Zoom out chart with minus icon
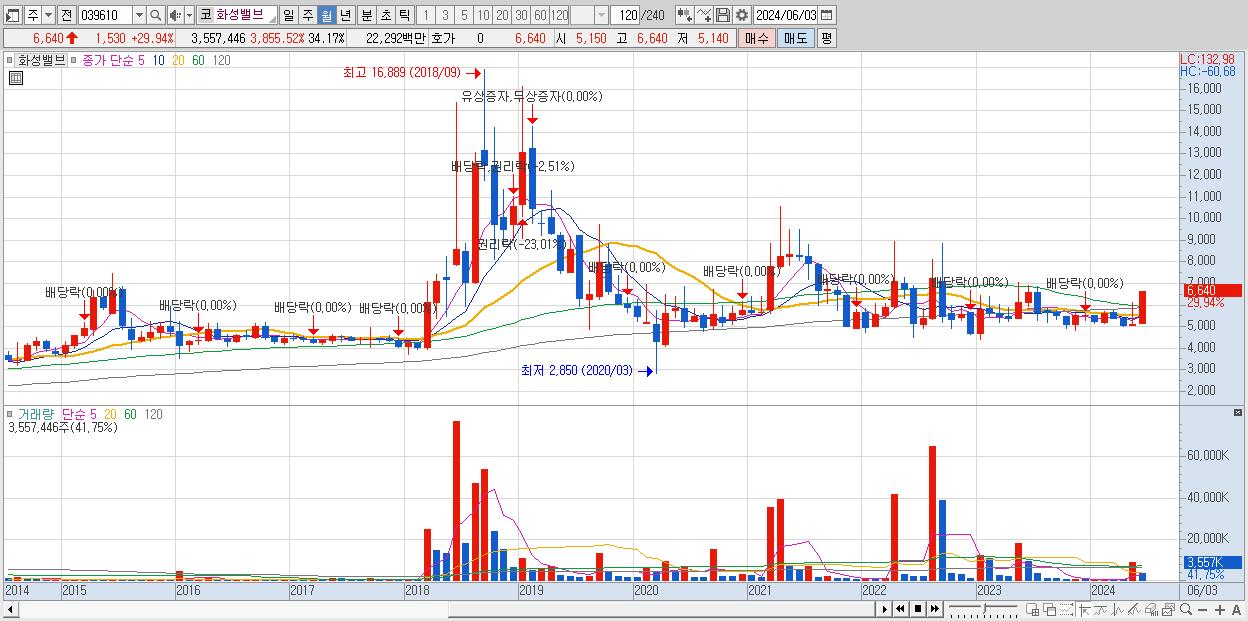1248x621 pixels. tap(1203, 610)
